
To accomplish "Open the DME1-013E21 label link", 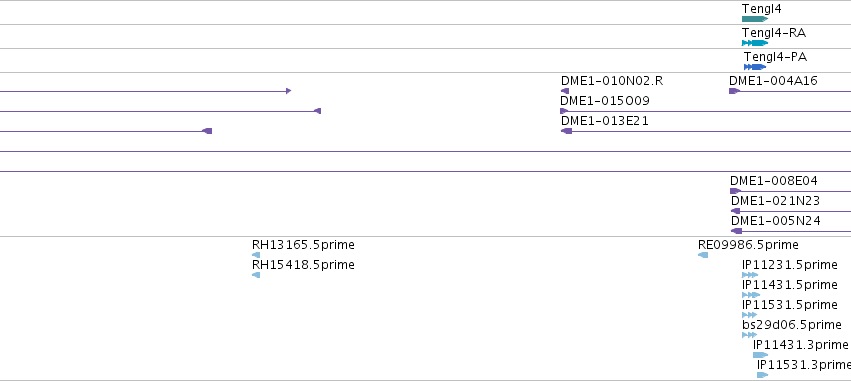I will (605, 121).
